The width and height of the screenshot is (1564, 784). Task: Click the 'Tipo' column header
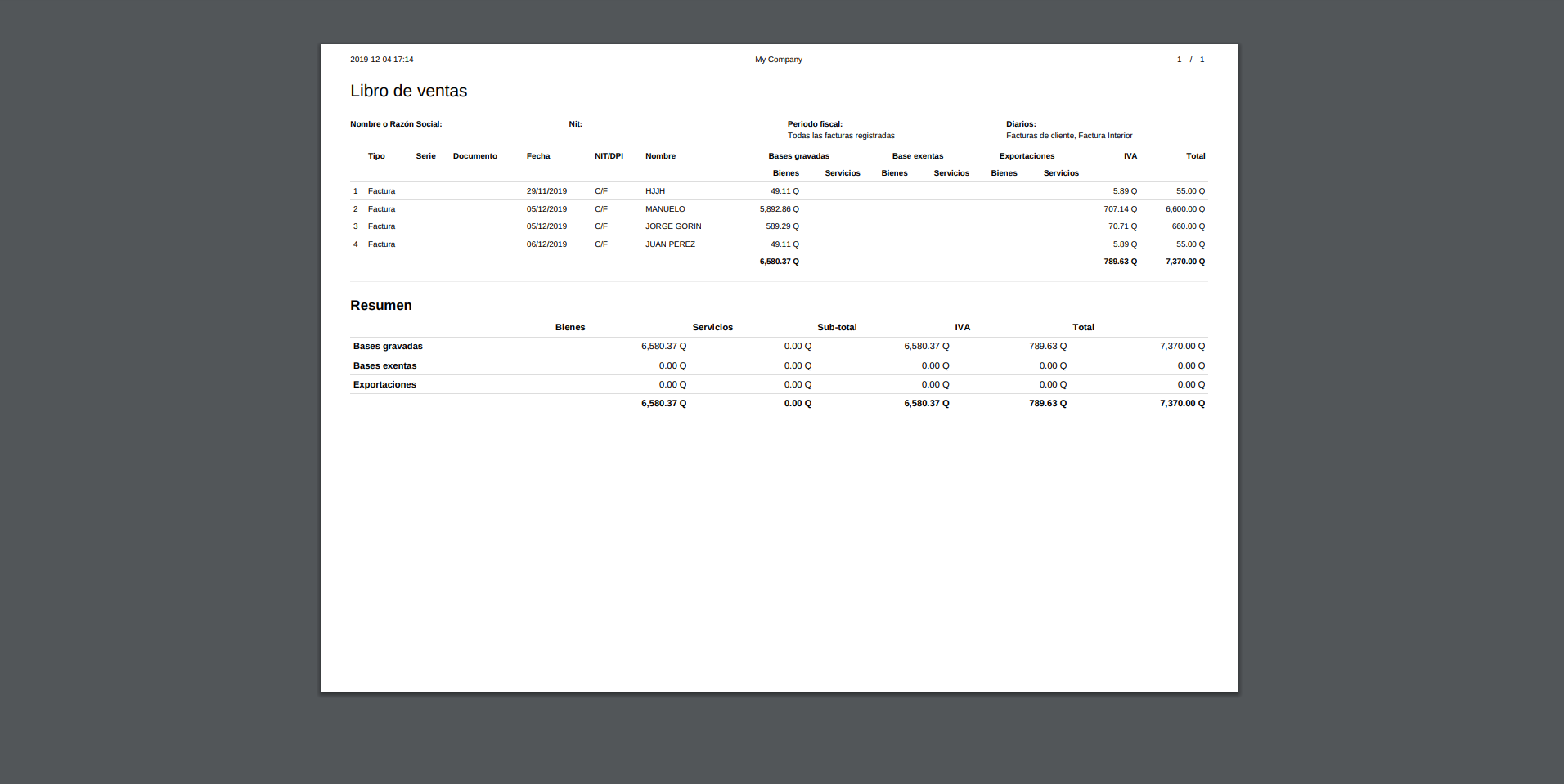point(376,156)
